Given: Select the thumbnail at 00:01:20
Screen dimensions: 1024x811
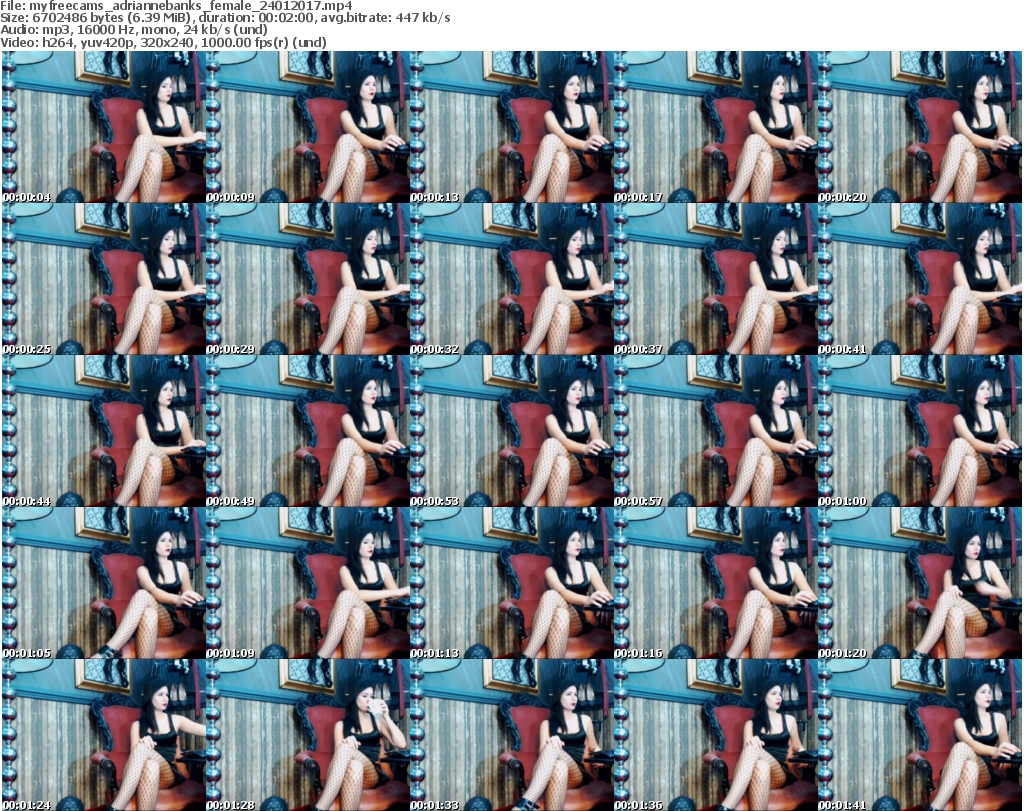Looking at the screenshot, I should (919, 583).
